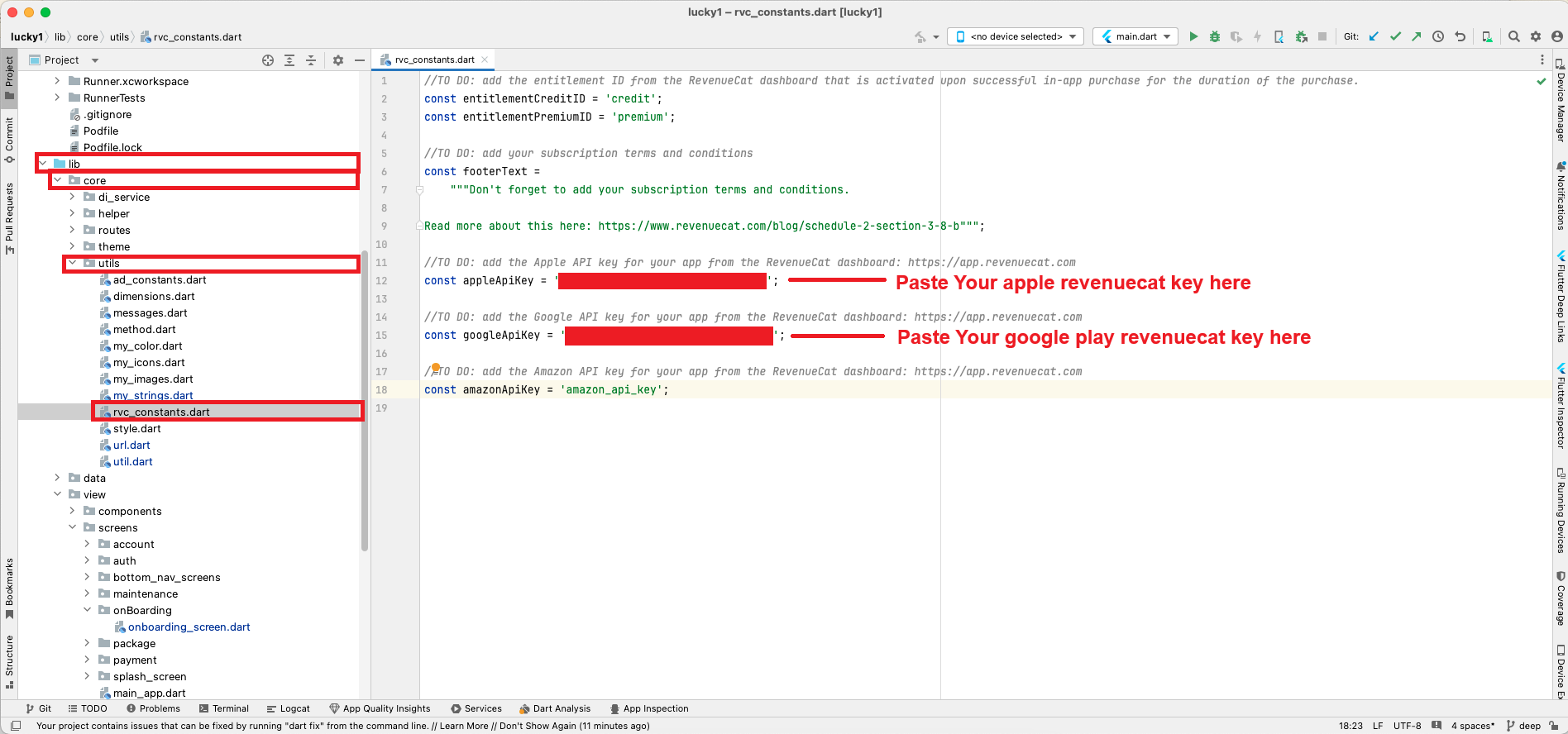The width and height of the screenshot is (1568, 734).
Task: Click the Git Commit checkmark icon
Action: tap(1395, 36)
